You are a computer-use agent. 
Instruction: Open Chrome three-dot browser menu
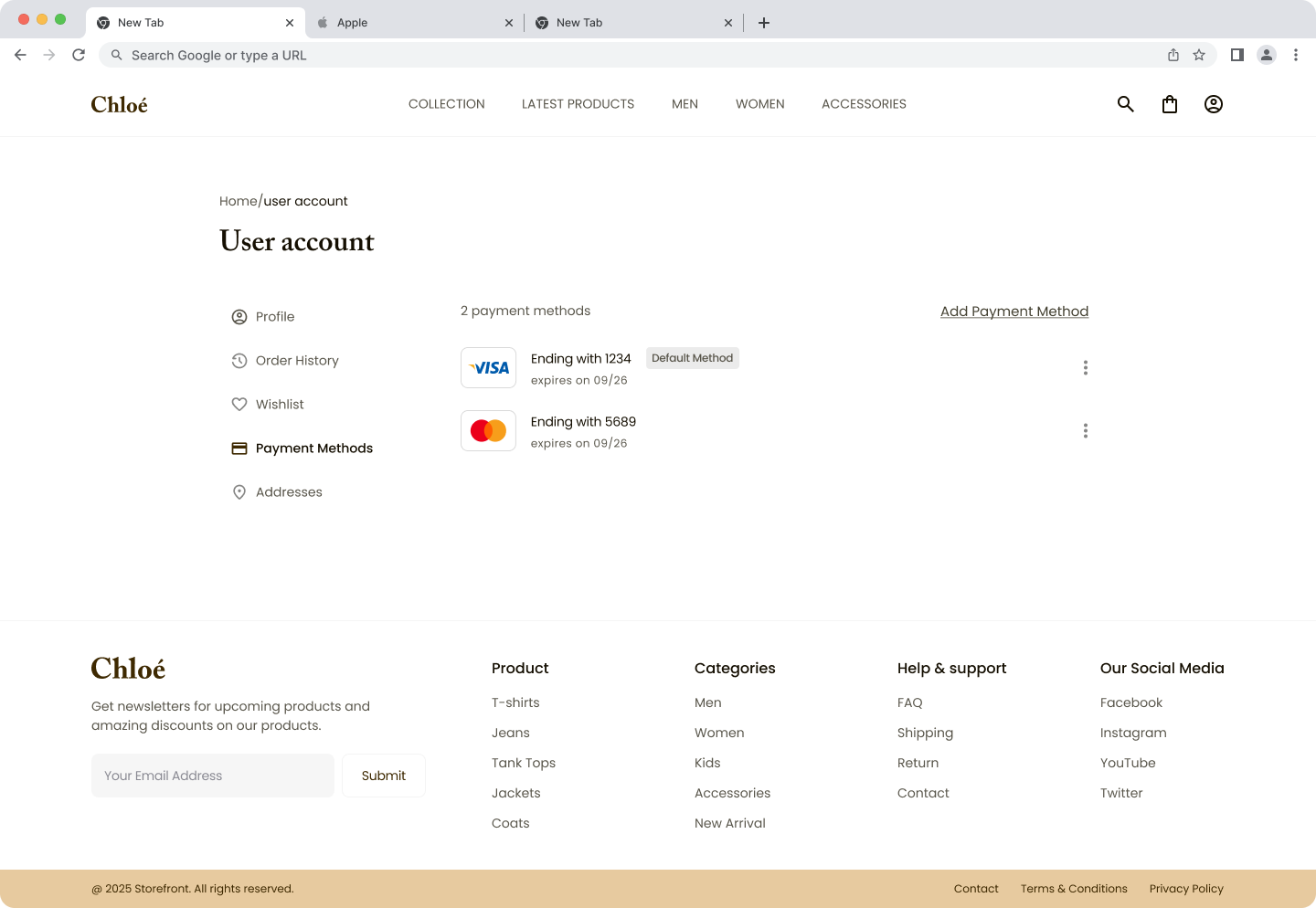pyautogui.click(x=1296, y=55)
